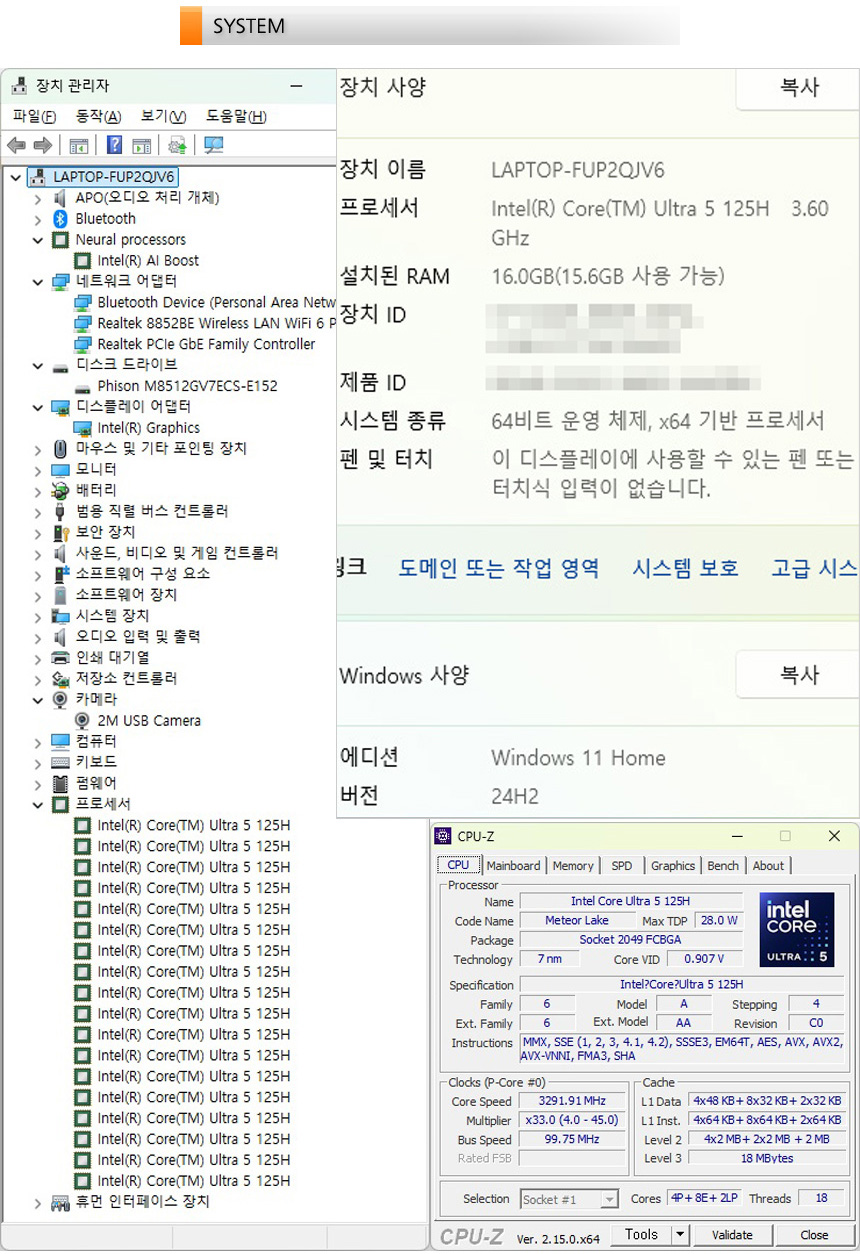Click the blue Help question mark icon
Image resolution: width=860 pixels, height=1254 pixels.
114,146
